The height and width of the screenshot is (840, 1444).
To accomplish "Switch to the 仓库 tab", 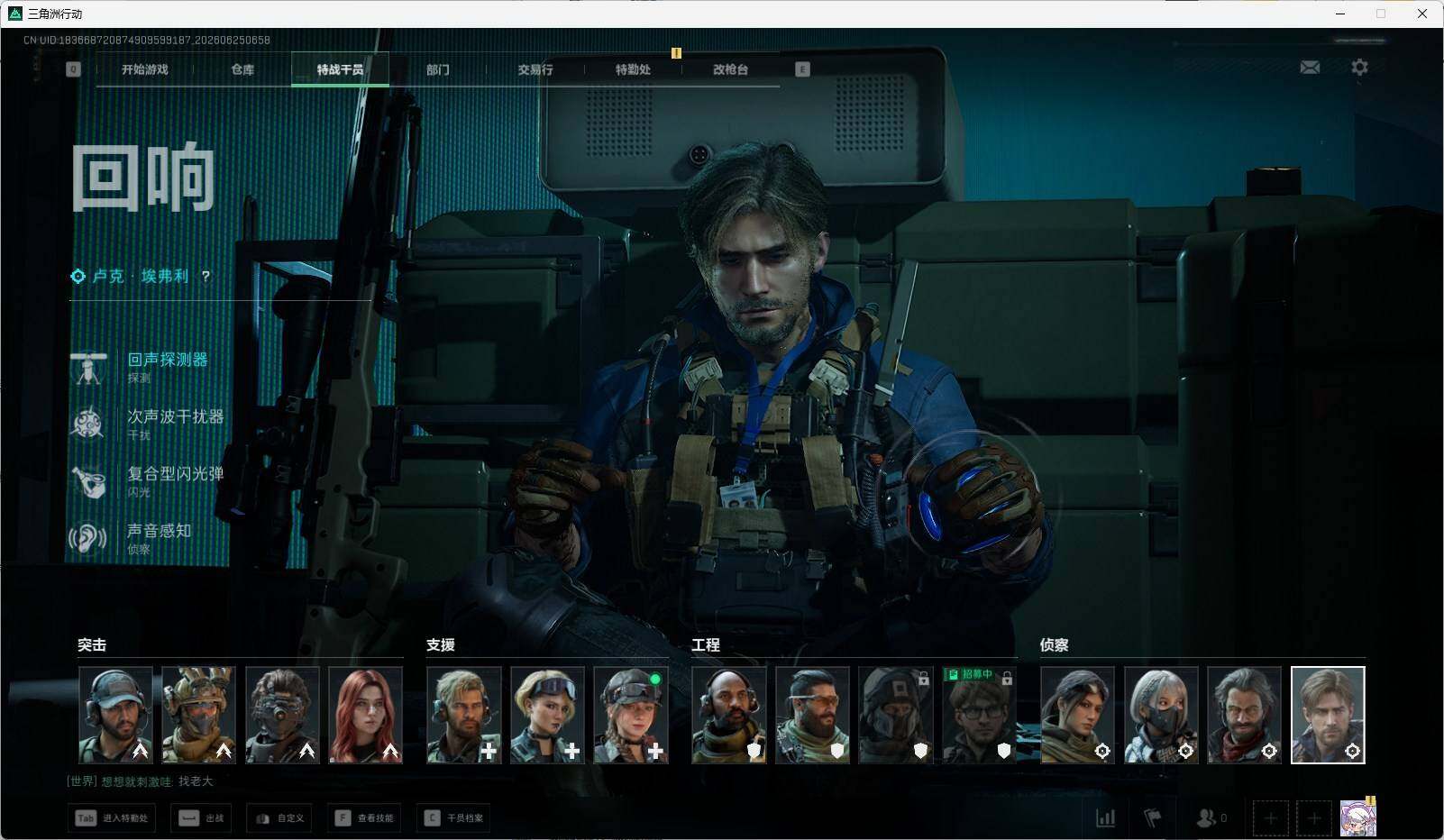I will pyautogui.click(x=242, y=69).
